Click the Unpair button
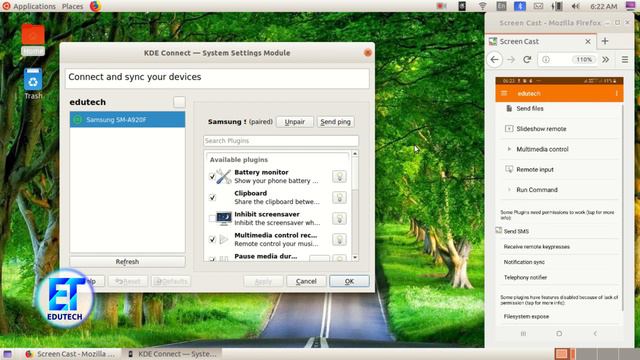This screenshot has height=360, width=640. 295,122
